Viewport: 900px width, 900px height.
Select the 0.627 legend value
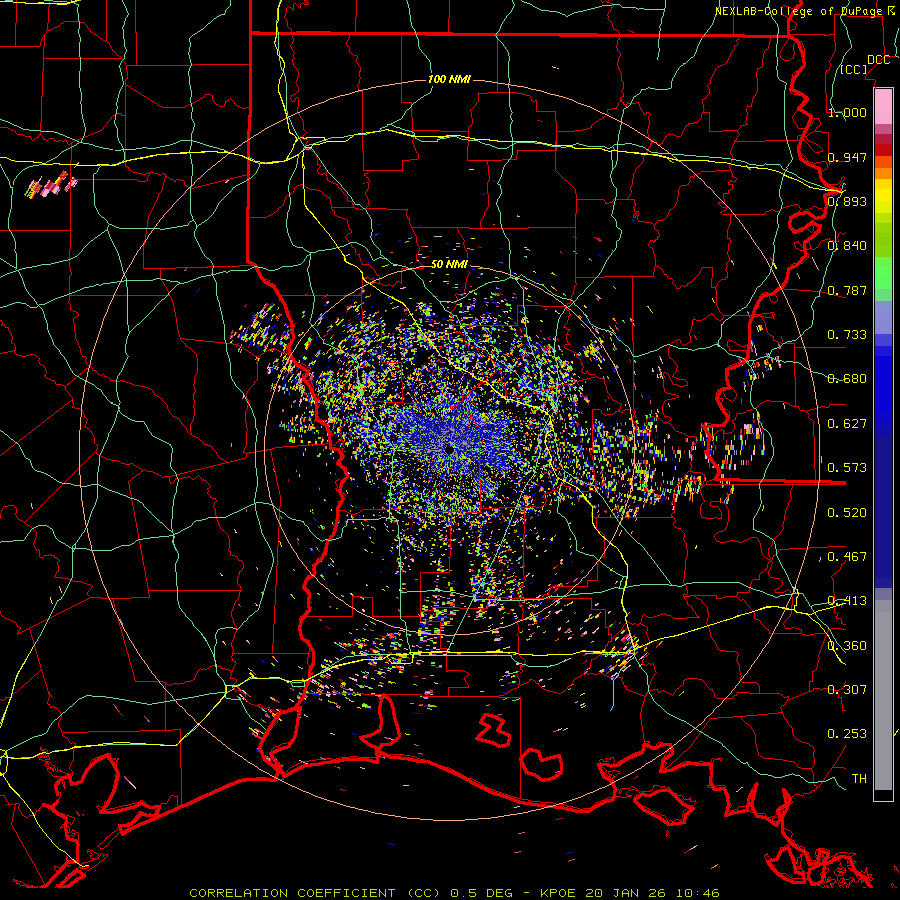(847, 424)
